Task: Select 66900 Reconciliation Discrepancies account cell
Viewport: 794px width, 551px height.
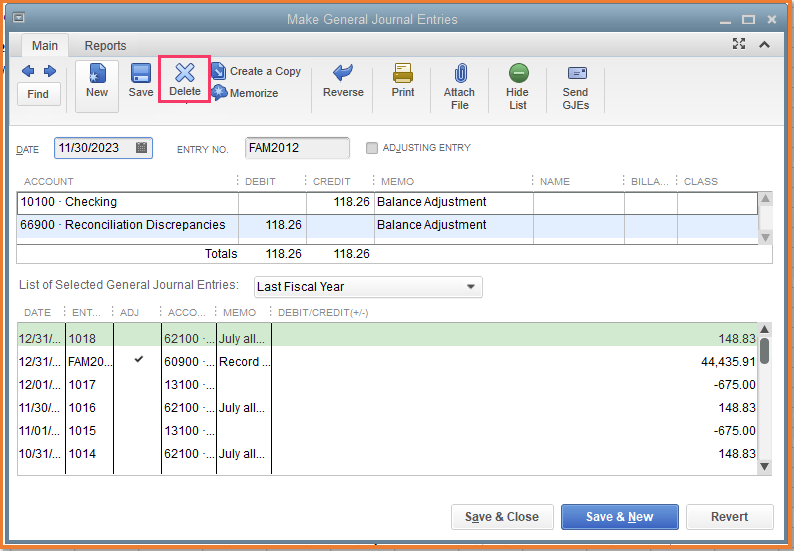Action: coord(128,225)
